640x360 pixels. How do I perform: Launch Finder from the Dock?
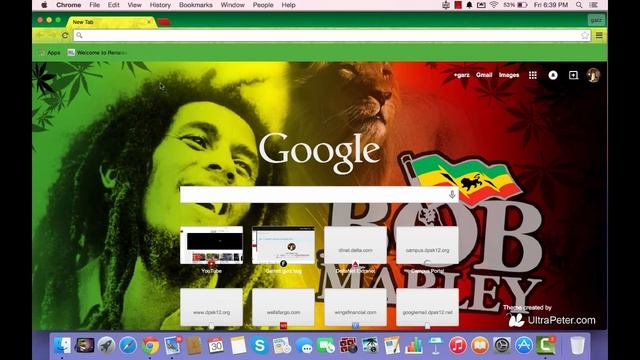point(62,345)
